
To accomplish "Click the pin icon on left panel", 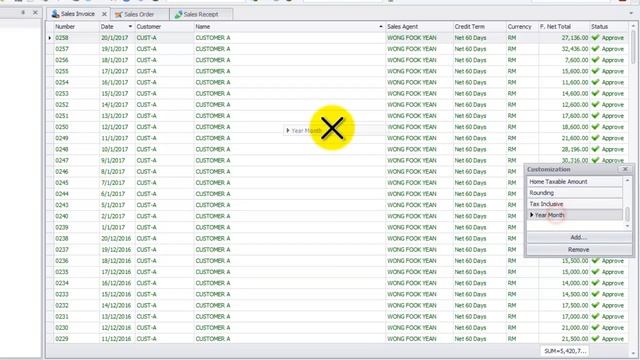I will click(x=23, y=13).
